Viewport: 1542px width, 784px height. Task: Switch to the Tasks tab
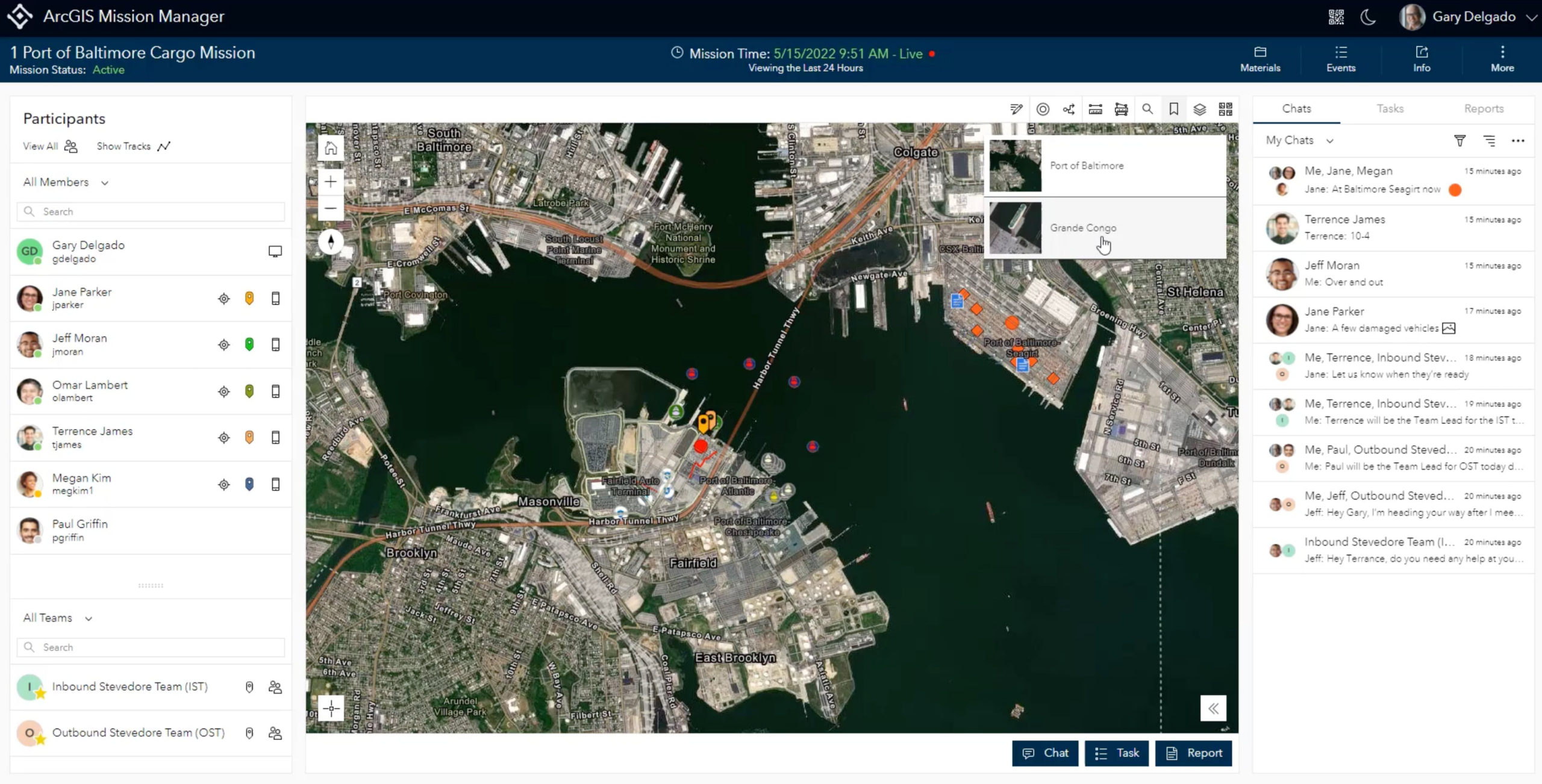[x=1390, y=109]
